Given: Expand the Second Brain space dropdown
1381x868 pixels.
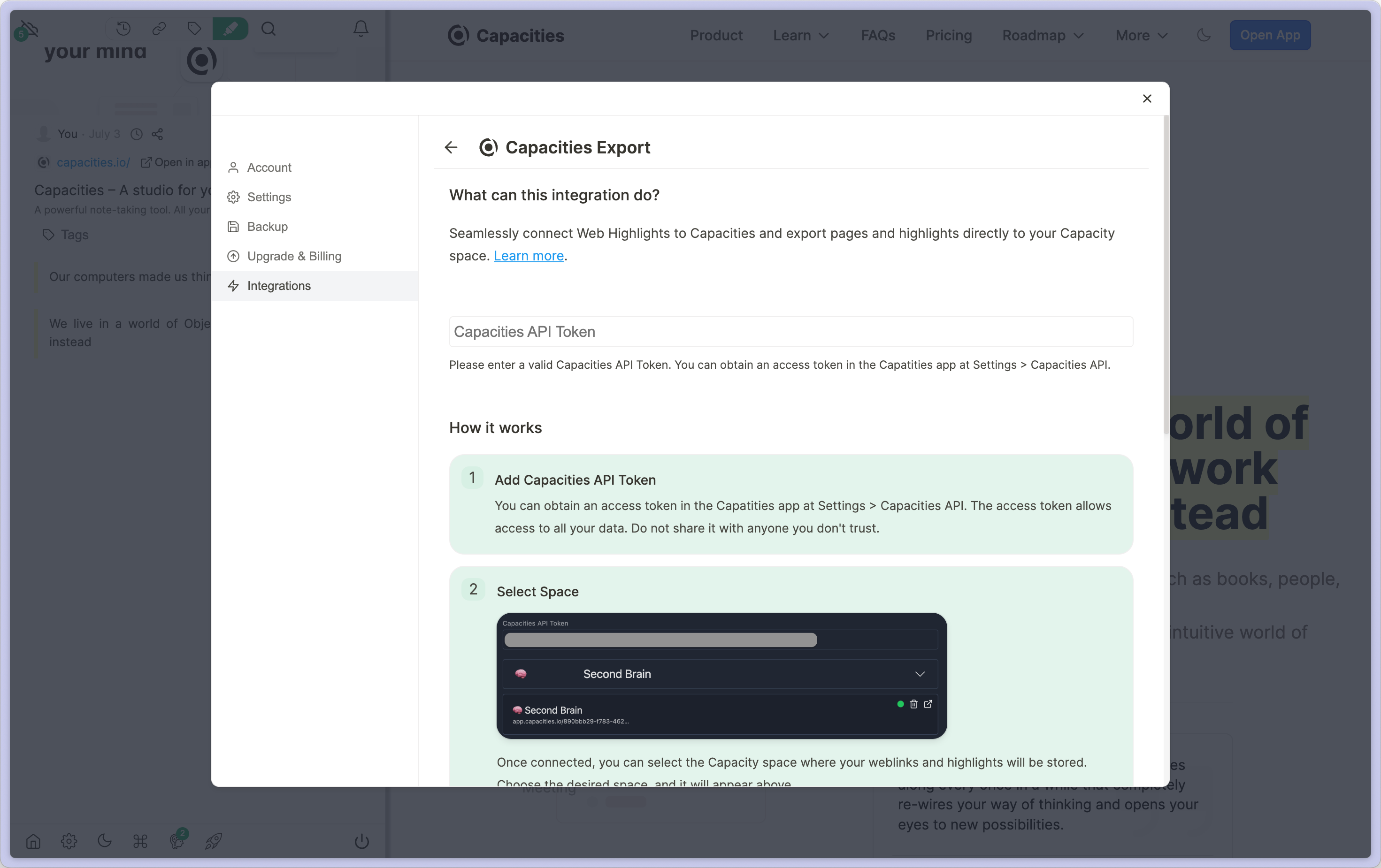Looking at the screenshot, I should [x=920, y=674].
